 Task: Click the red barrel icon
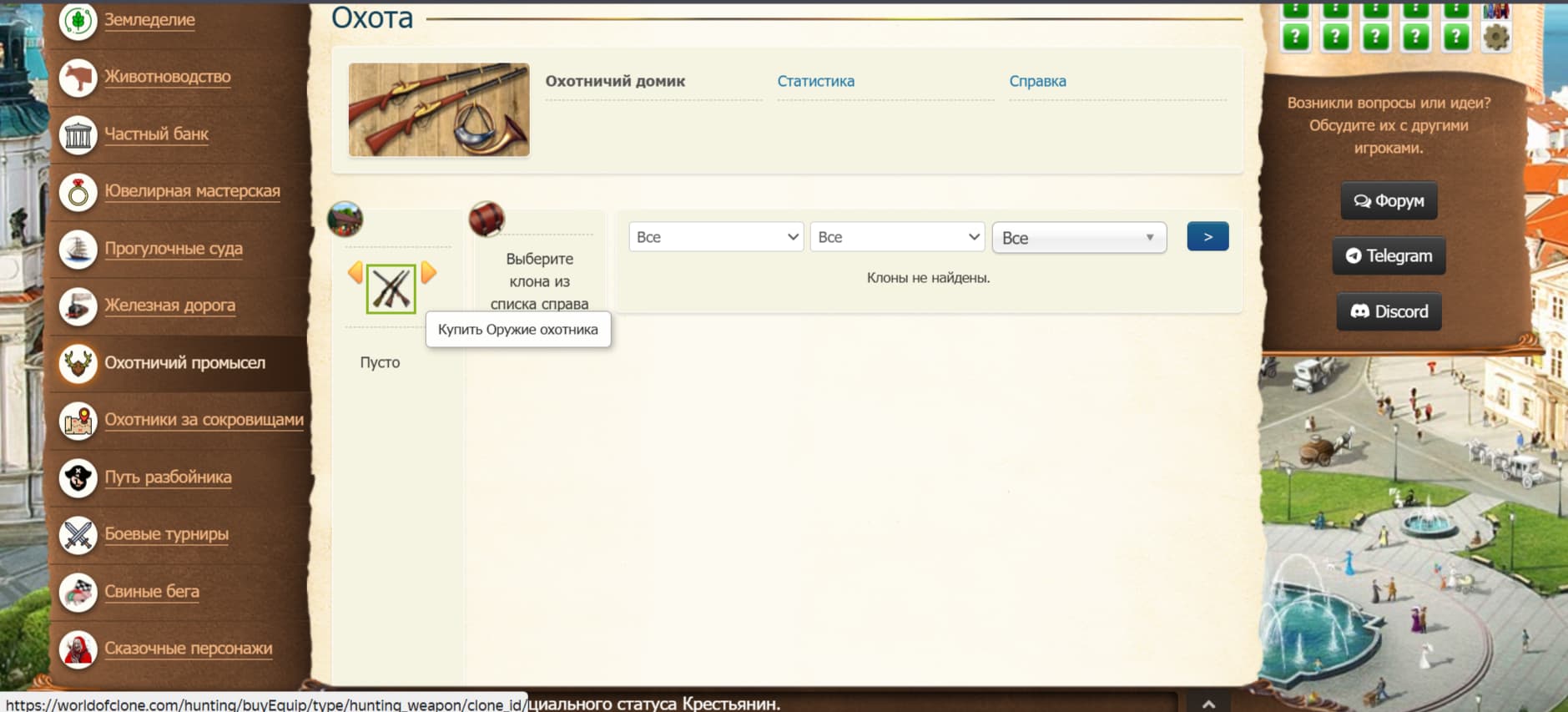[x=487, y=220]
